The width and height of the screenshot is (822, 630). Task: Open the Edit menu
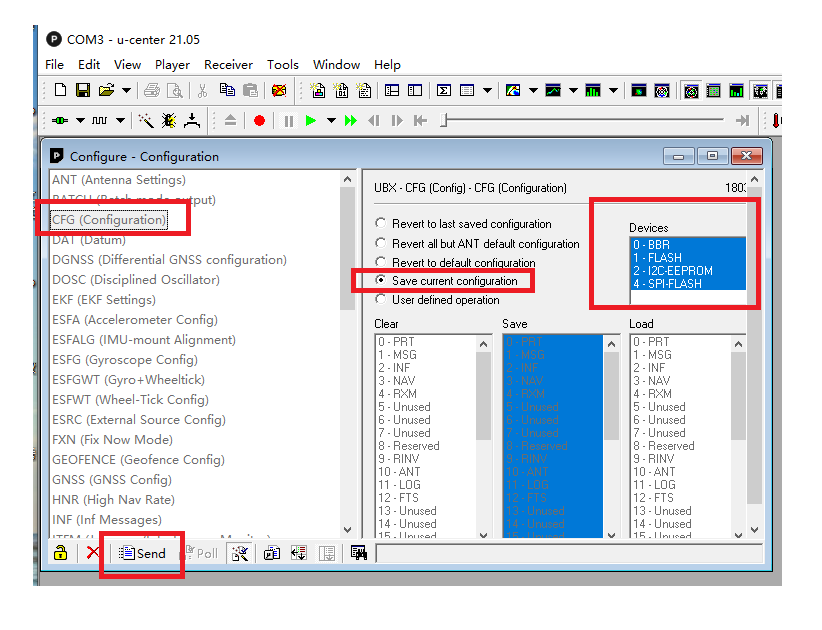89,64
